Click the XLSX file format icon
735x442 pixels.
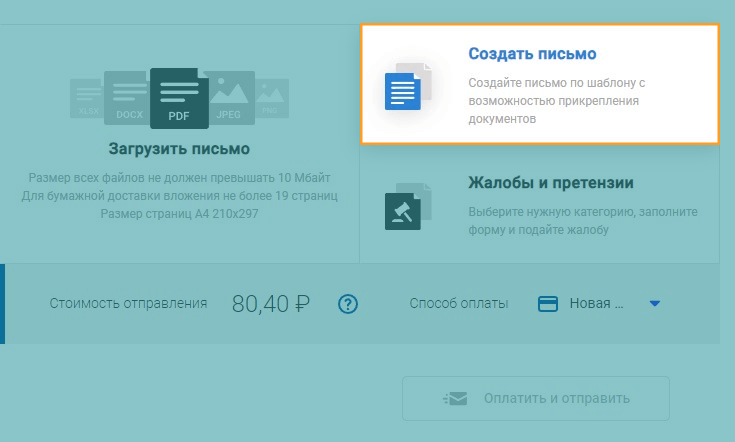tap(87, 98)
